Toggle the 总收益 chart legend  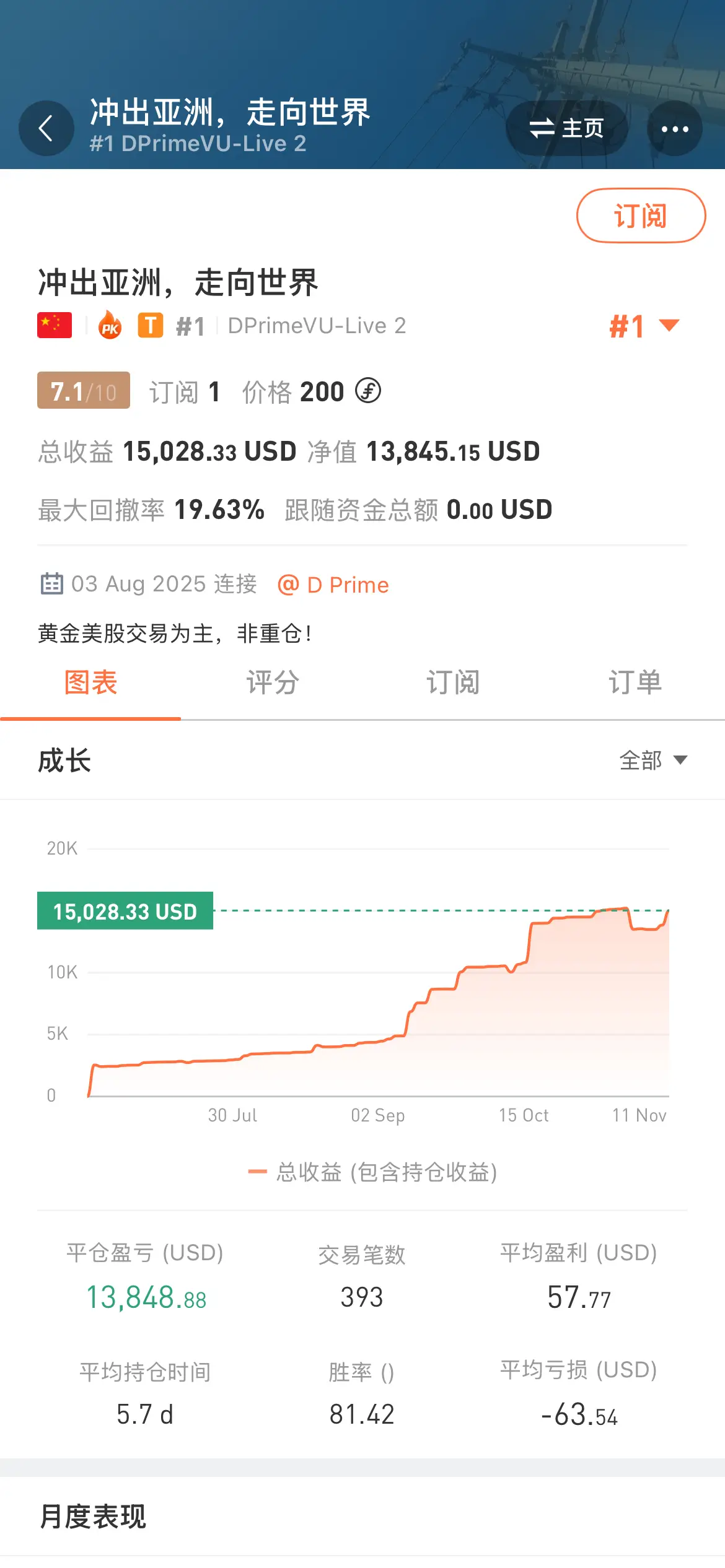pos(373,1172)
